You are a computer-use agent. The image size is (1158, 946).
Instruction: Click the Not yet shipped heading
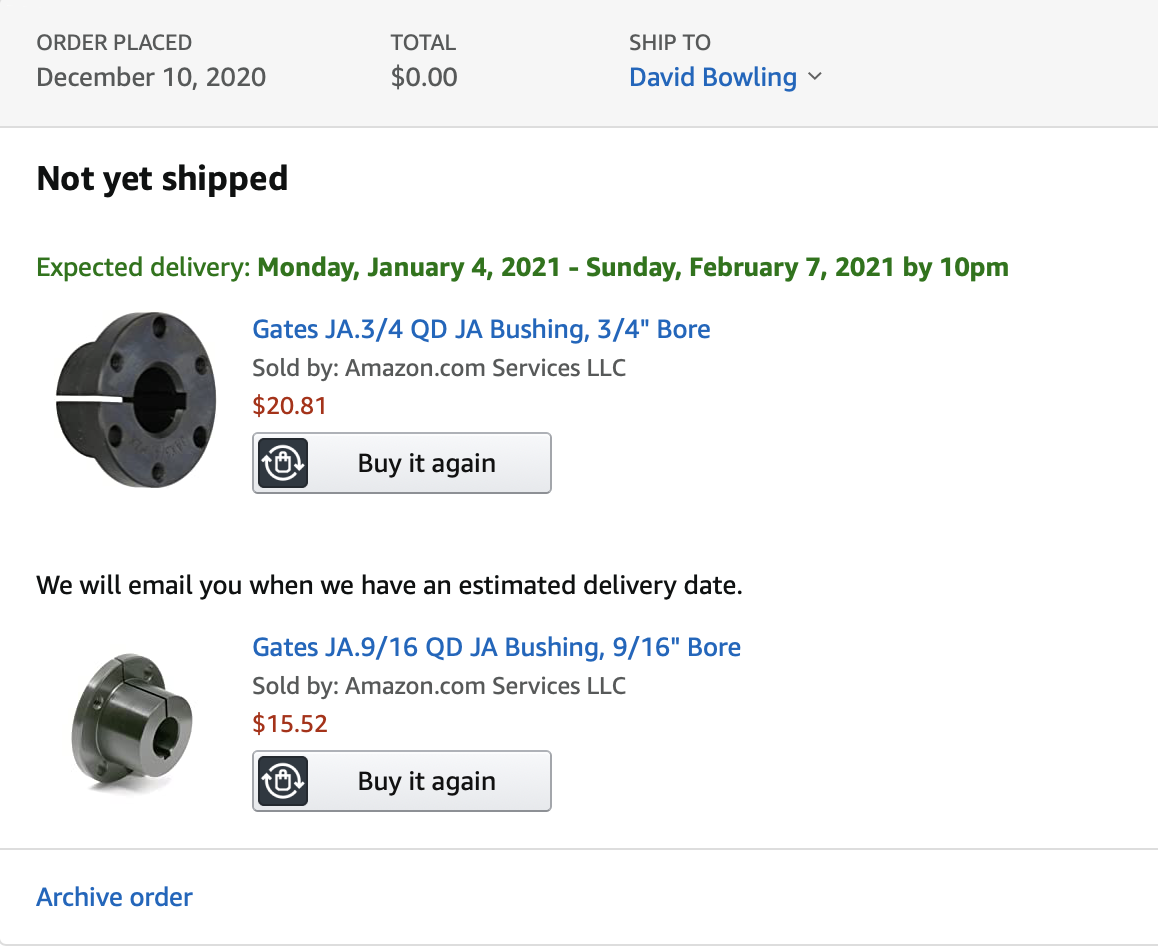pyautogui.click(x=162, y=179)
